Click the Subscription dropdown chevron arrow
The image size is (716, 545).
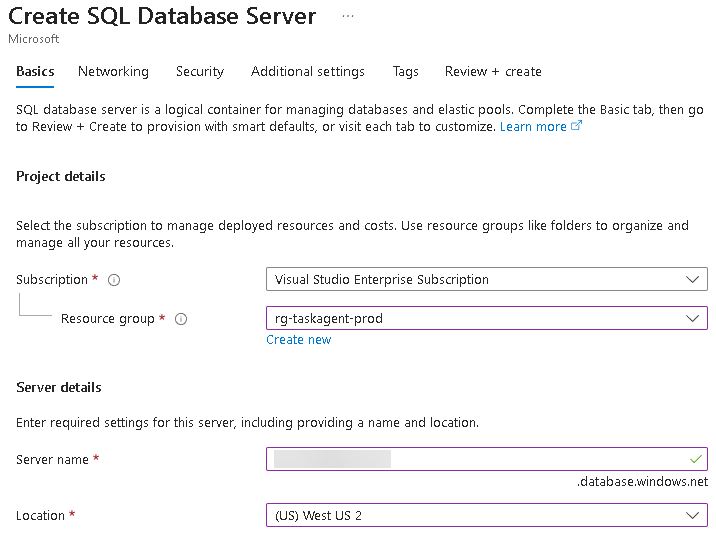coord(693,279)
